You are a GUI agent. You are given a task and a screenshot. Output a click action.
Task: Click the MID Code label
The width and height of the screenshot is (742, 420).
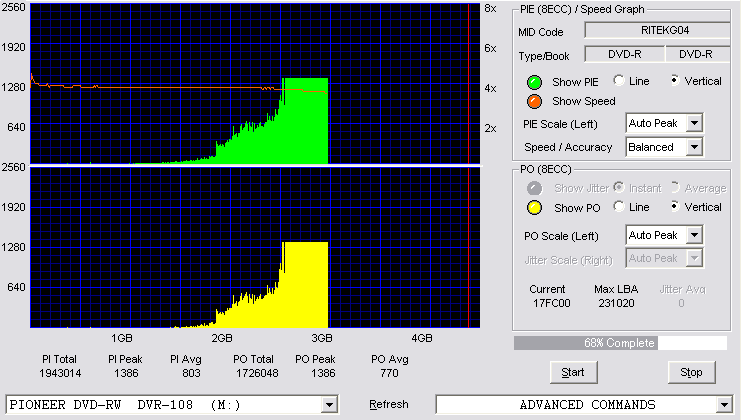click(x=540, y=32)
